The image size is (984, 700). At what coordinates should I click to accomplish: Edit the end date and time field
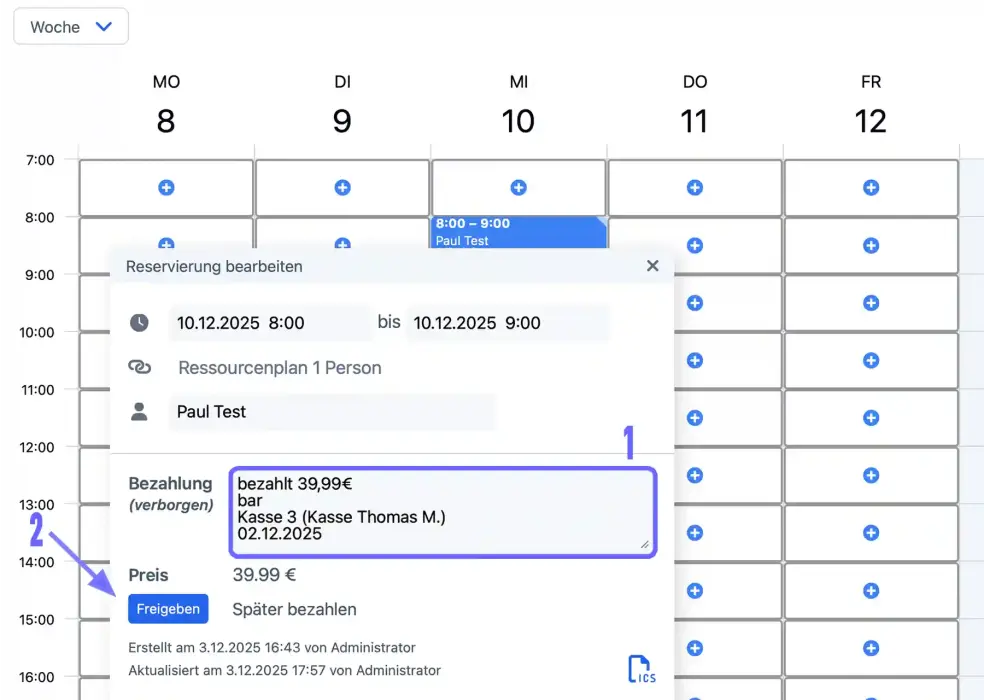click(506, 323)
